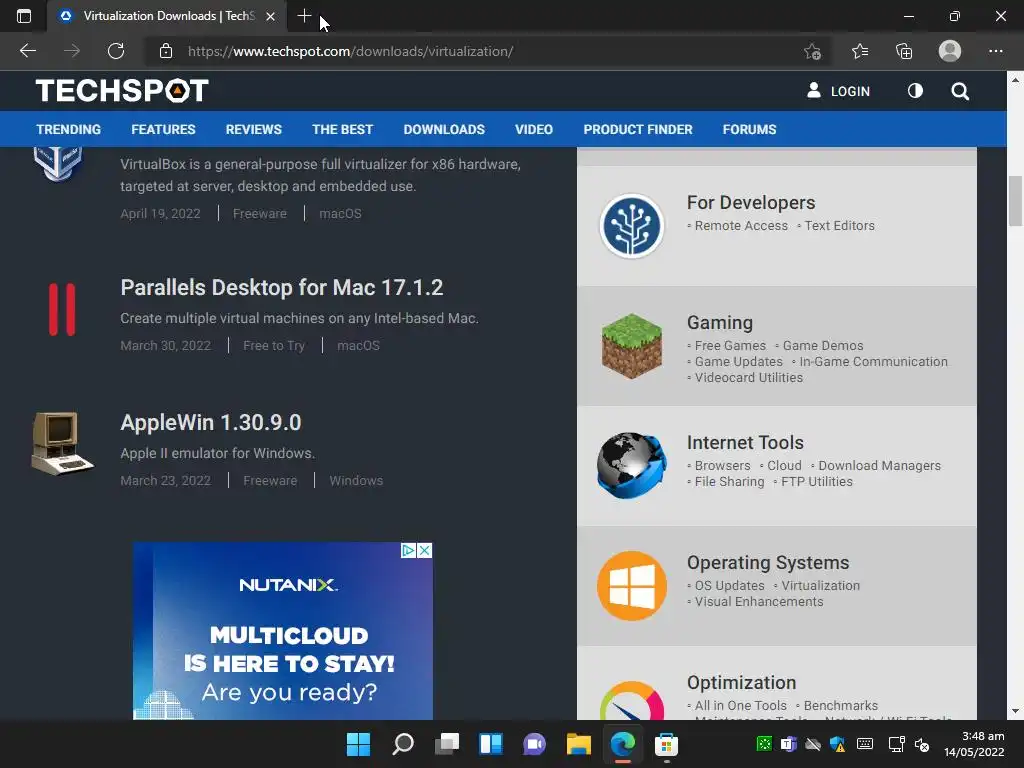Open the tab actions menu icon
The width and height of the screenshot is (1024, 768).
[x=24, y=16]
